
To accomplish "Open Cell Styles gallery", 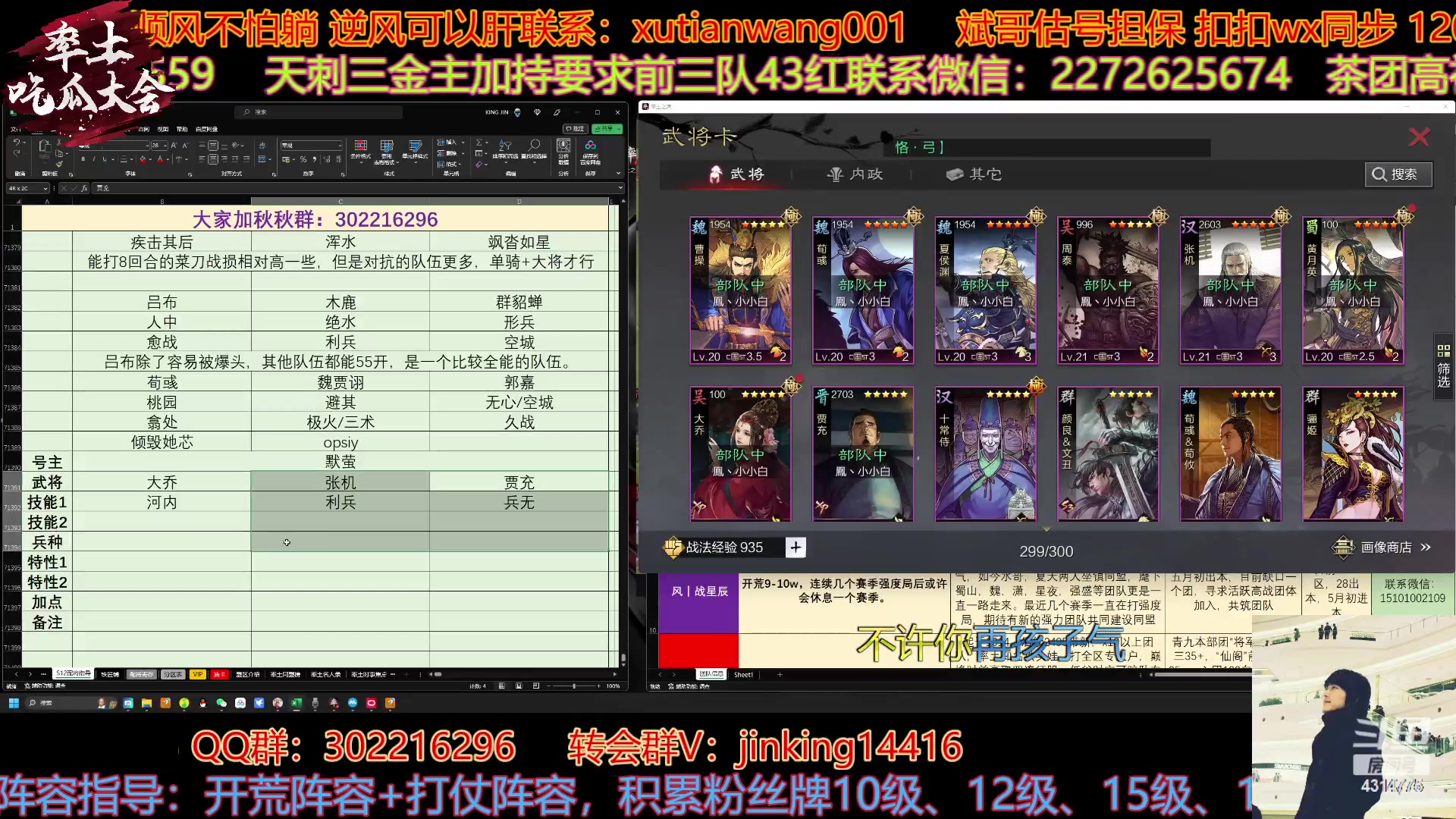I will point(415,150).
